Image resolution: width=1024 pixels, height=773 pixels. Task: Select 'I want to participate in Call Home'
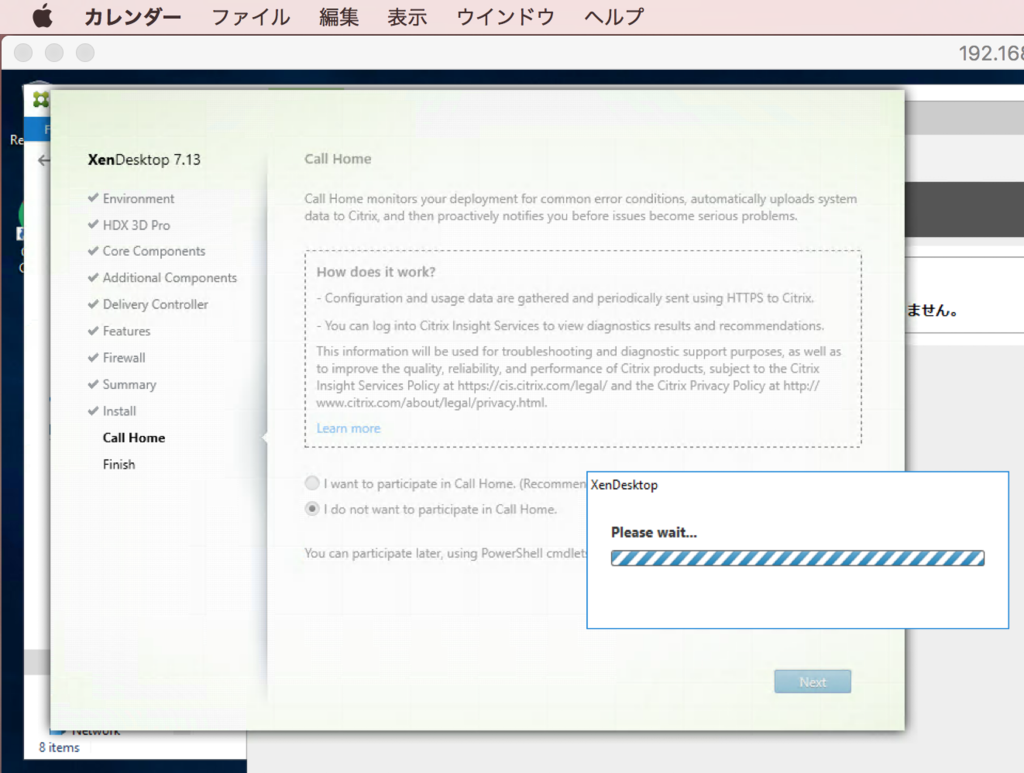[312, 483]
